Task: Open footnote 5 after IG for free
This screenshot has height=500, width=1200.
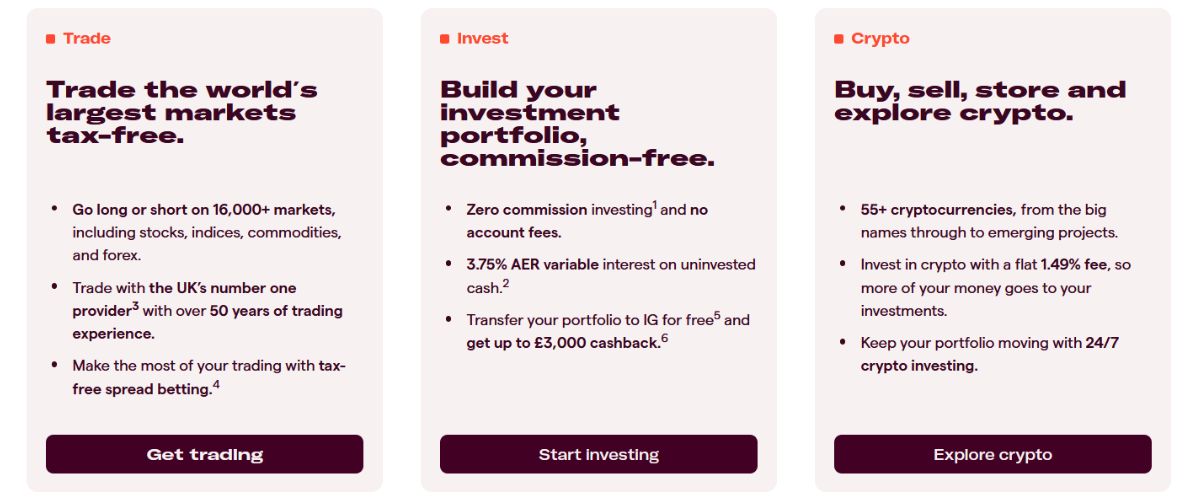Action: 717,316
